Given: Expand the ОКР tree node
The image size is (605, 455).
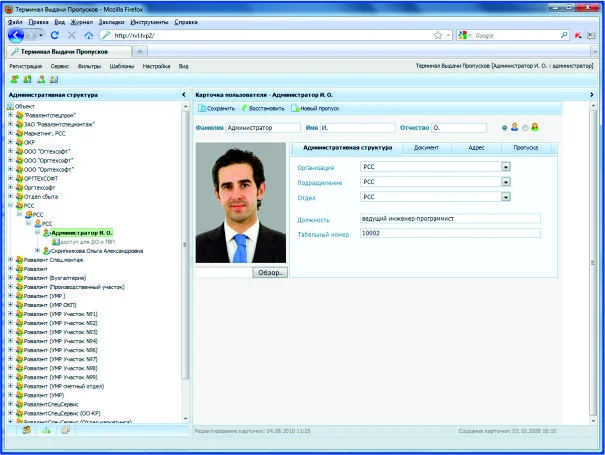Looking at the screenshot, I should point(10,142).
